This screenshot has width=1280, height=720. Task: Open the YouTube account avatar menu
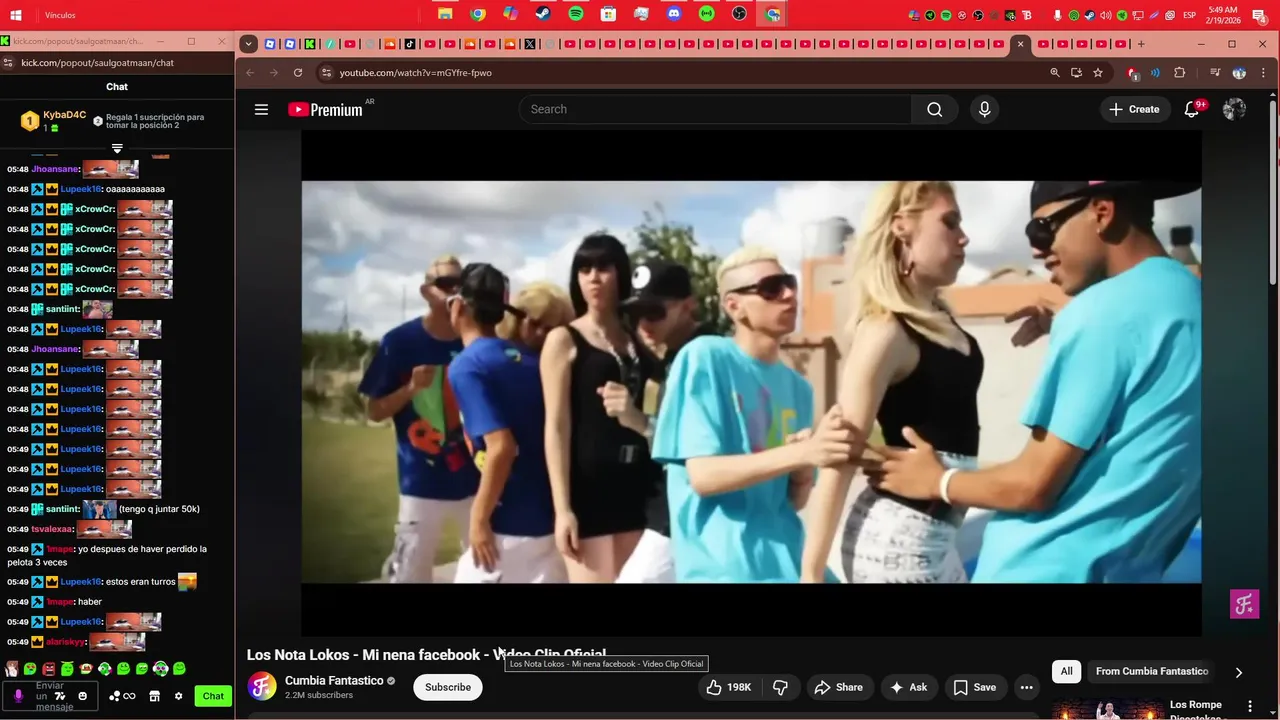(x=1235, y=110)
